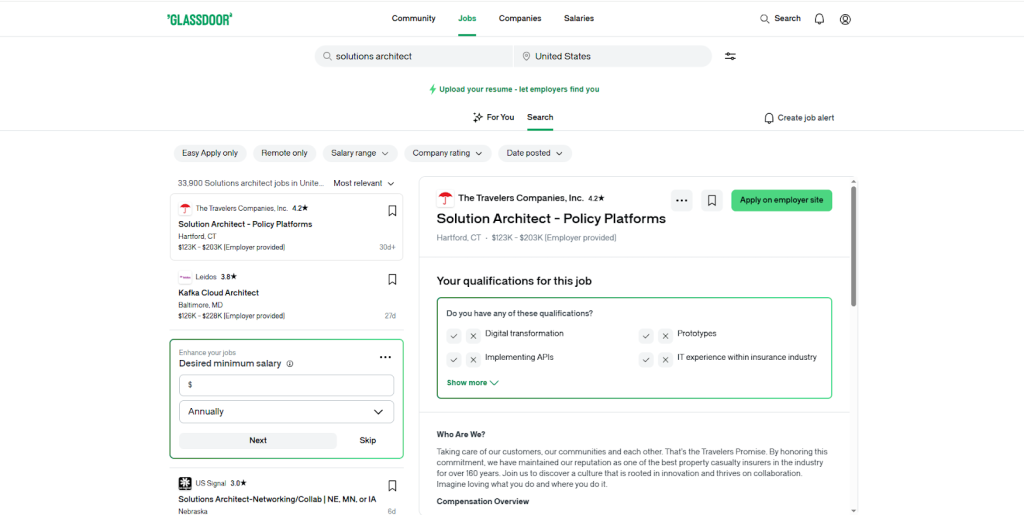Open the search filters sliders icon
1024x515 pixels.
tap(730, 56)
